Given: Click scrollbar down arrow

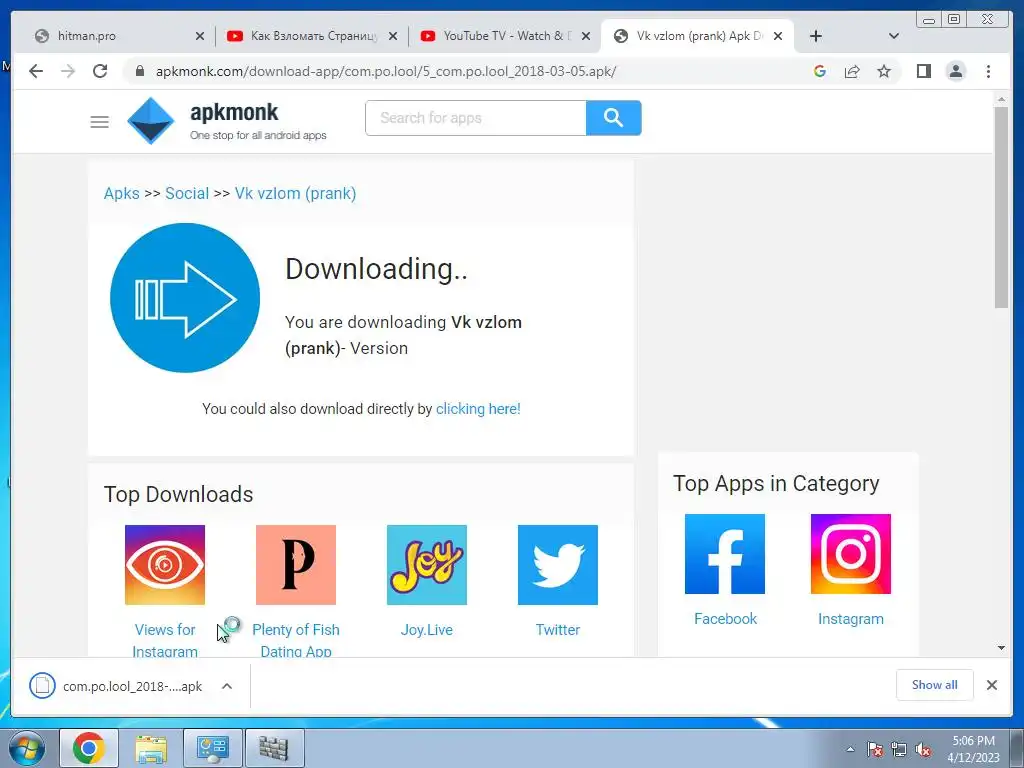Looking at the screenshot, I should pos(1001,648).
